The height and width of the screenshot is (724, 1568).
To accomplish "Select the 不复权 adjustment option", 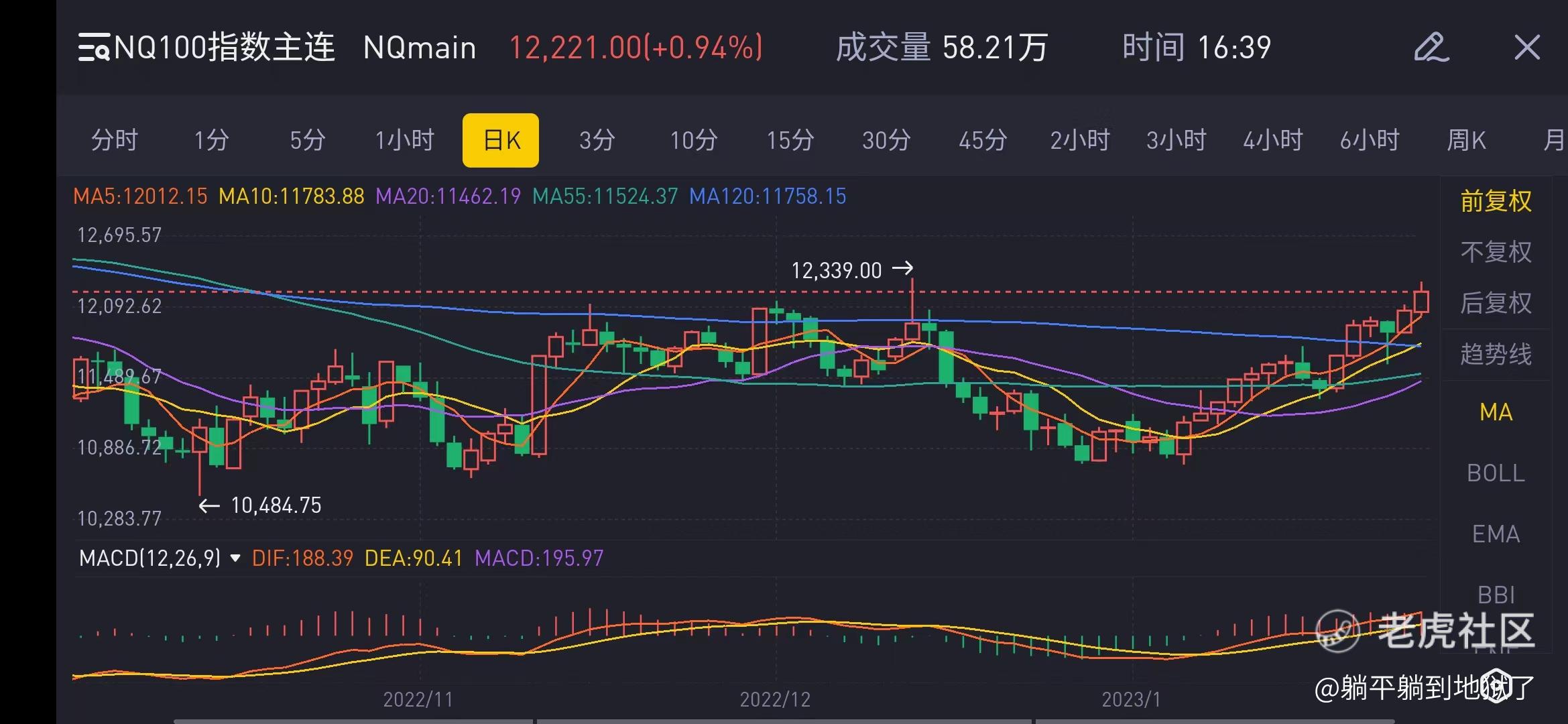I will [1496, 252].
